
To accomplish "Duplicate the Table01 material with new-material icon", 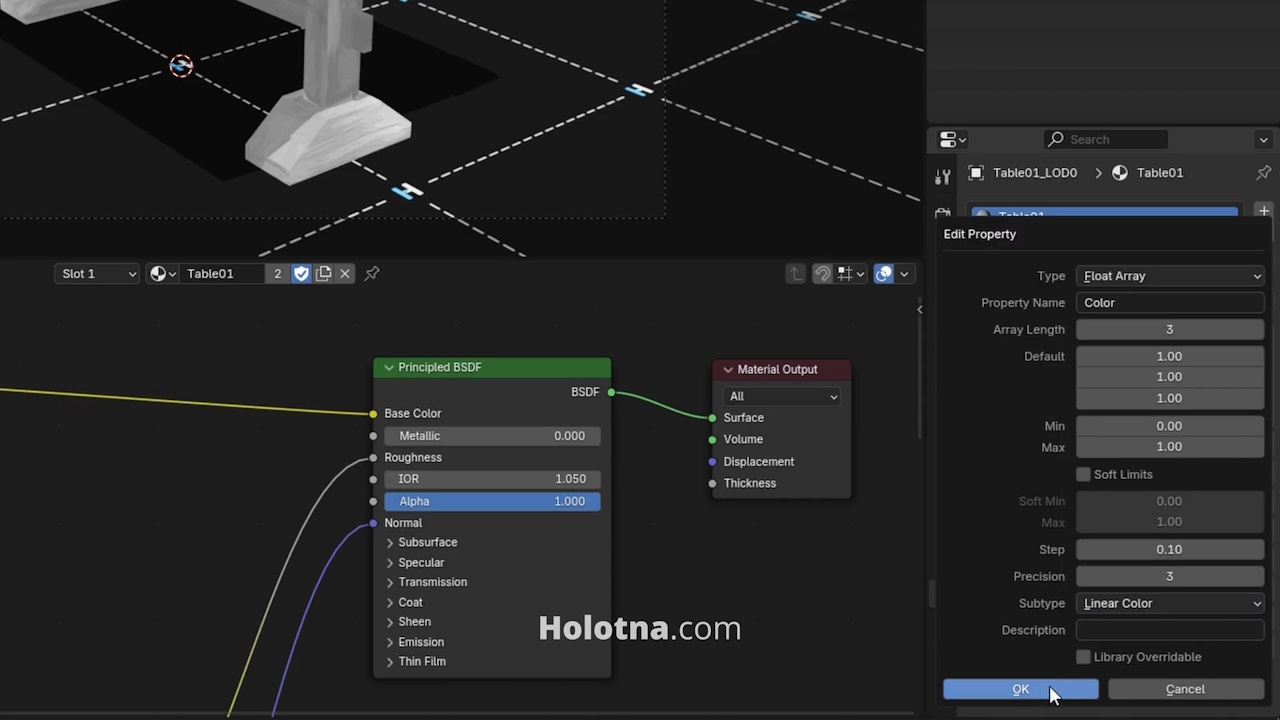I will [x=323, y=274].
